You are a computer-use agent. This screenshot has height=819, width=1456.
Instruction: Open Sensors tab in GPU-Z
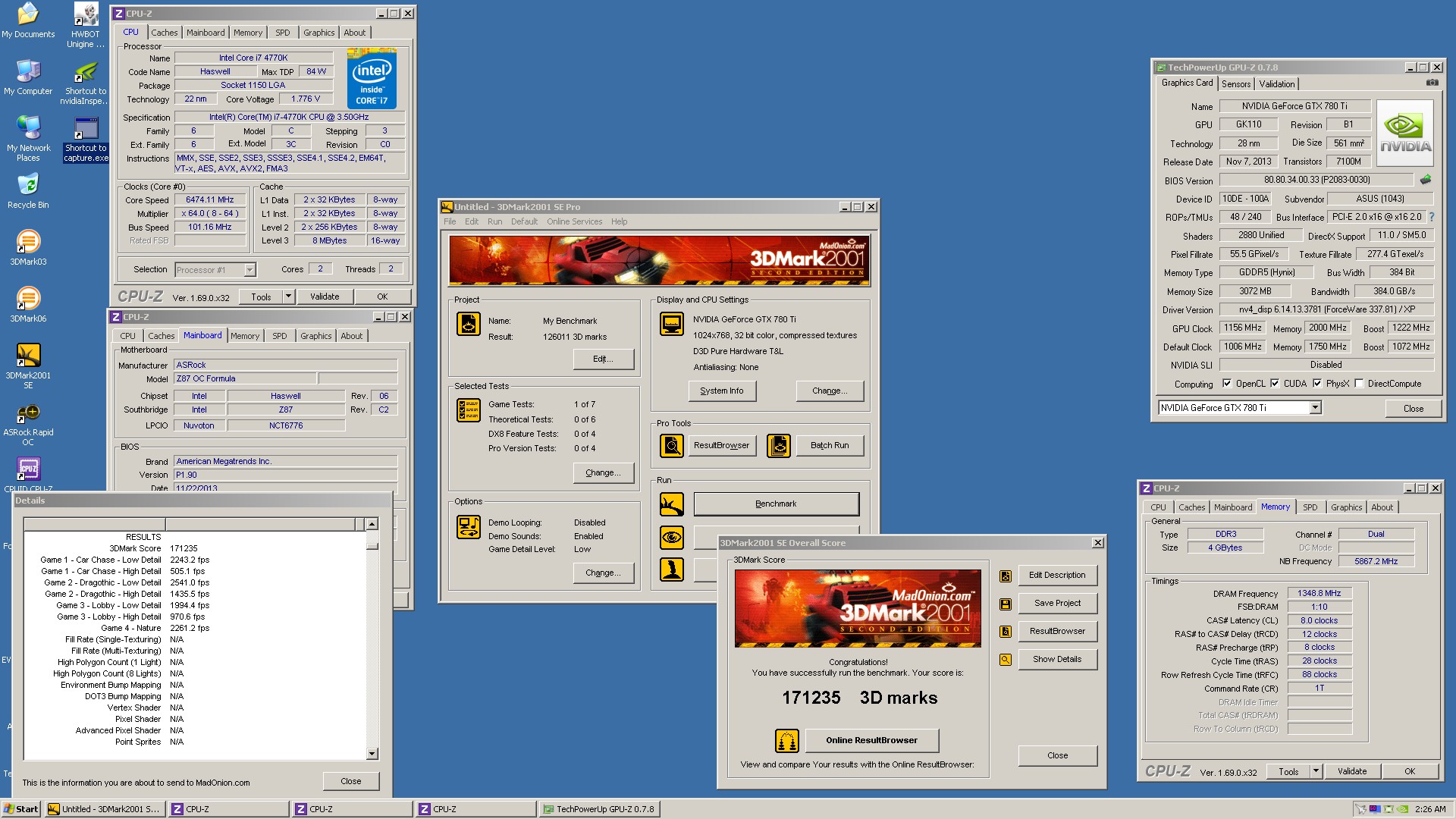coord(1236,84)
